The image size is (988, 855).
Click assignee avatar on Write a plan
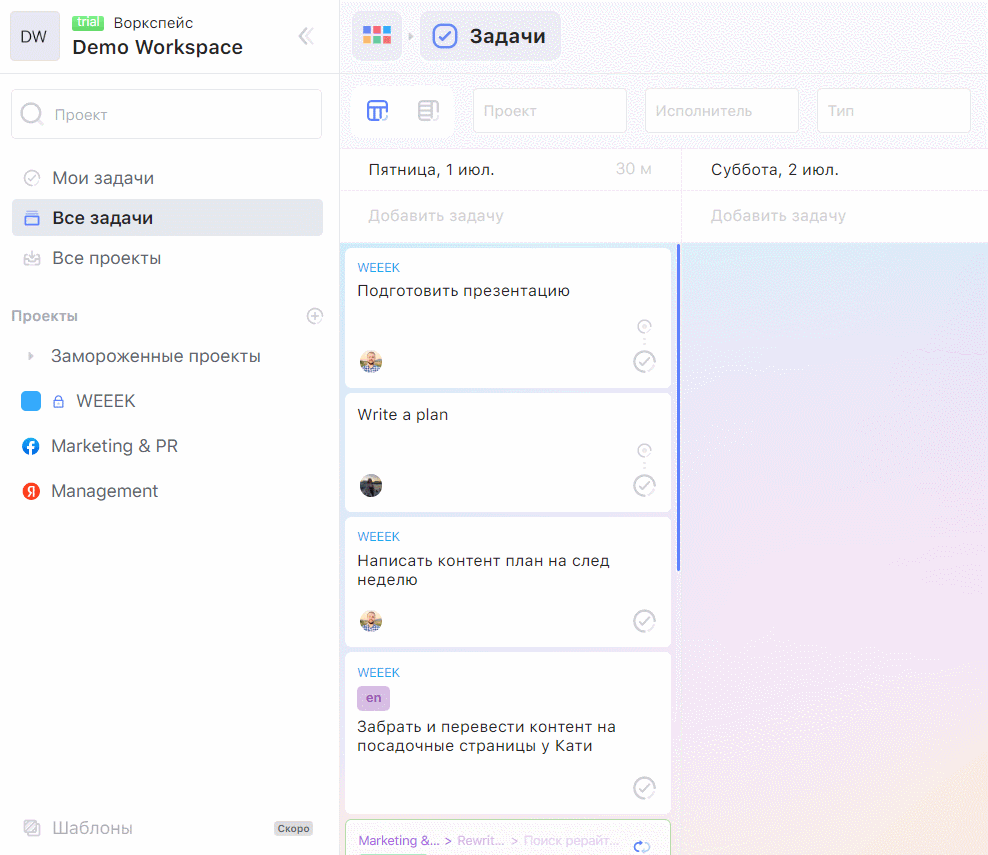[371, 486]
